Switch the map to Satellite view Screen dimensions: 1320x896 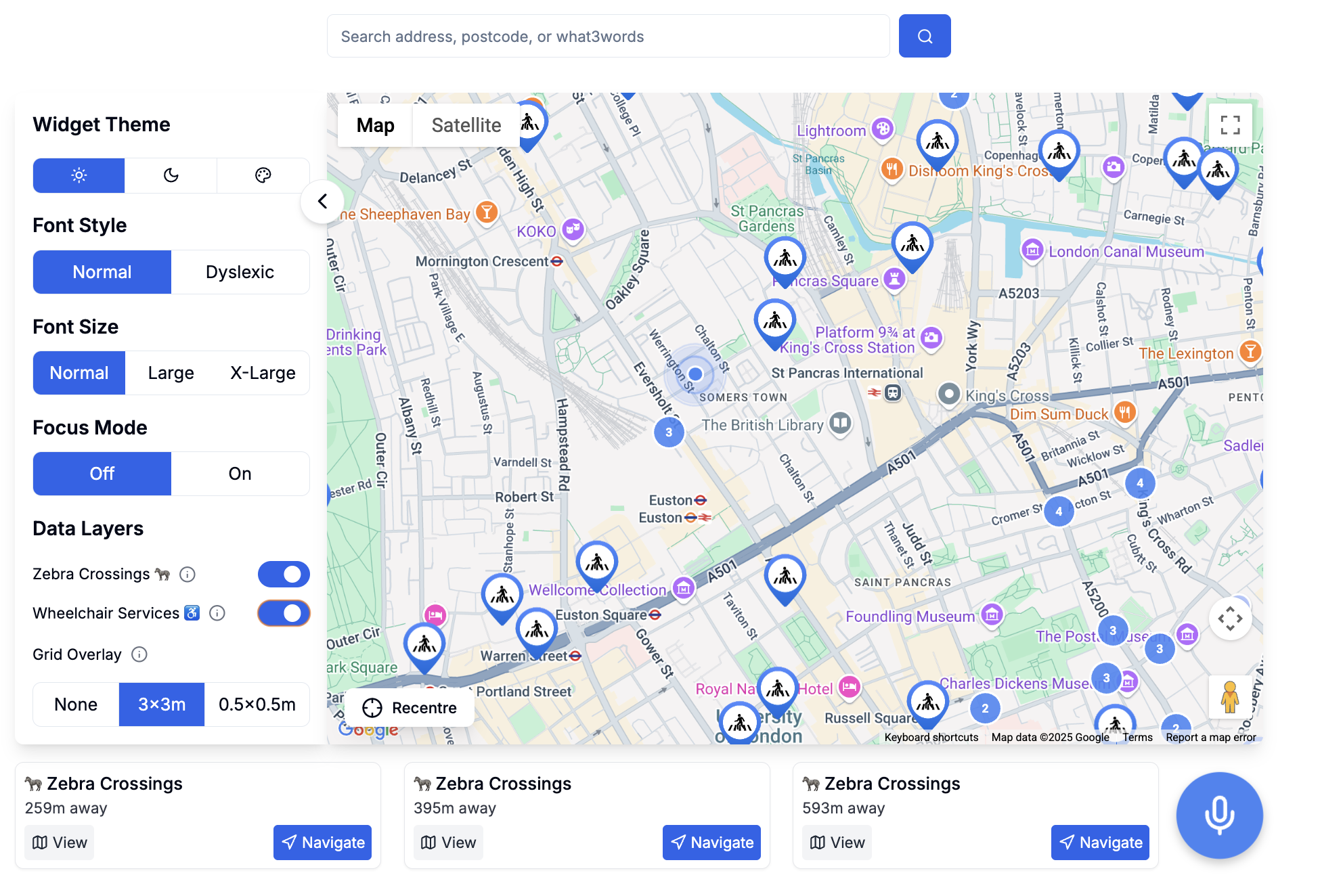tap(466, 125)
